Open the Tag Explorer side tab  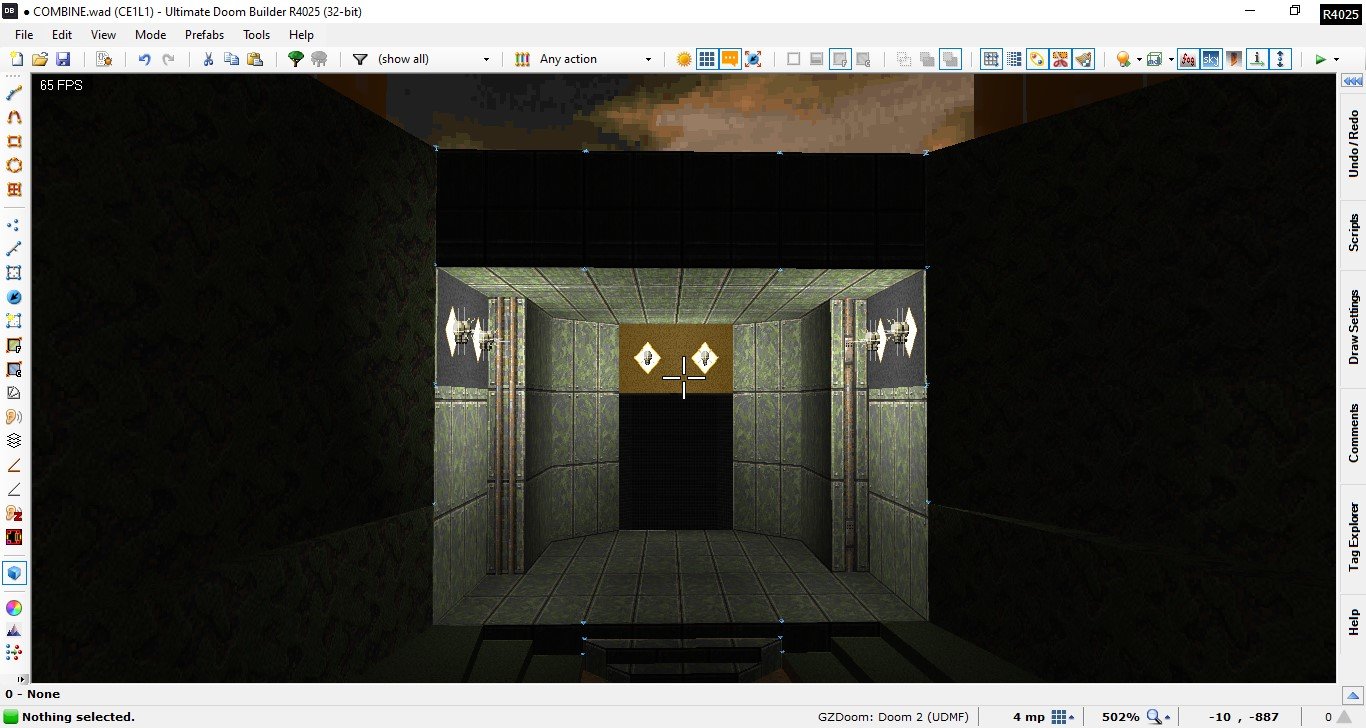coord(1353,540)
